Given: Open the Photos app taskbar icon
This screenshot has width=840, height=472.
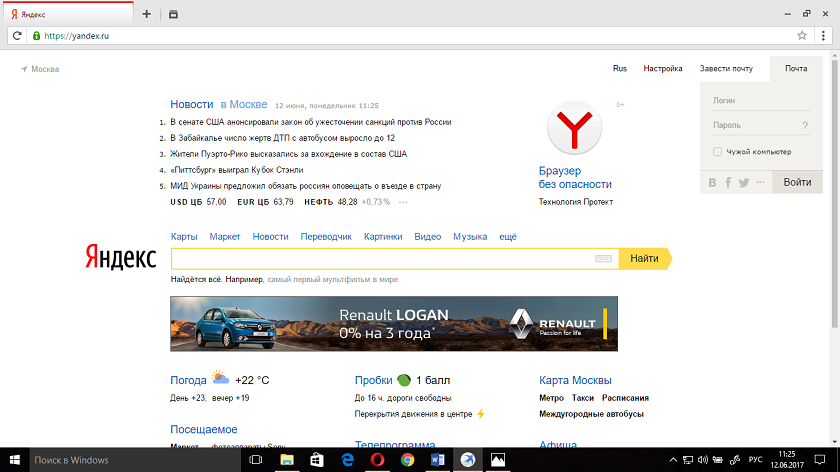Looking at the screenshot, I should point(498,460).
